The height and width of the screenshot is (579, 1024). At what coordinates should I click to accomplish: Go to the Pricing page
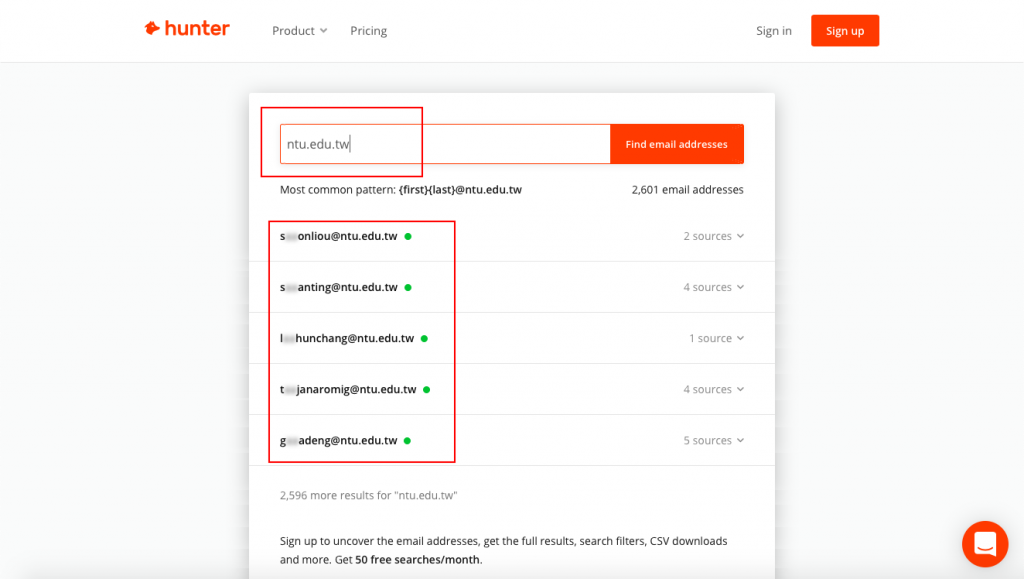pos(368,31)
